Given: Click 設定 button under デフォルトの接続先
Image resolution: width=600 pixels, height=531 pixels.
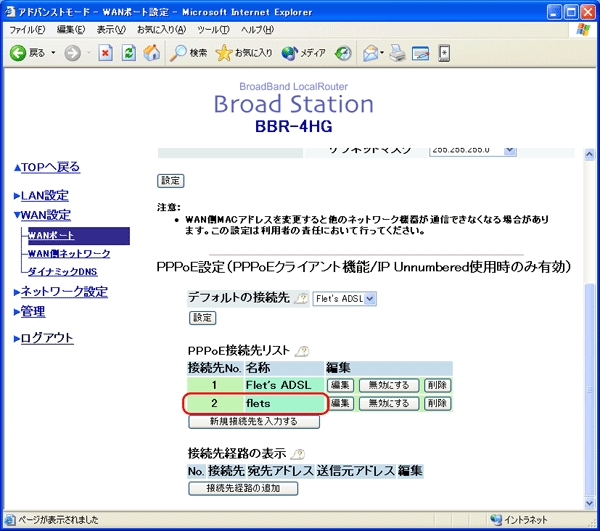Looking at the screenshot, I should click(202, 318).
